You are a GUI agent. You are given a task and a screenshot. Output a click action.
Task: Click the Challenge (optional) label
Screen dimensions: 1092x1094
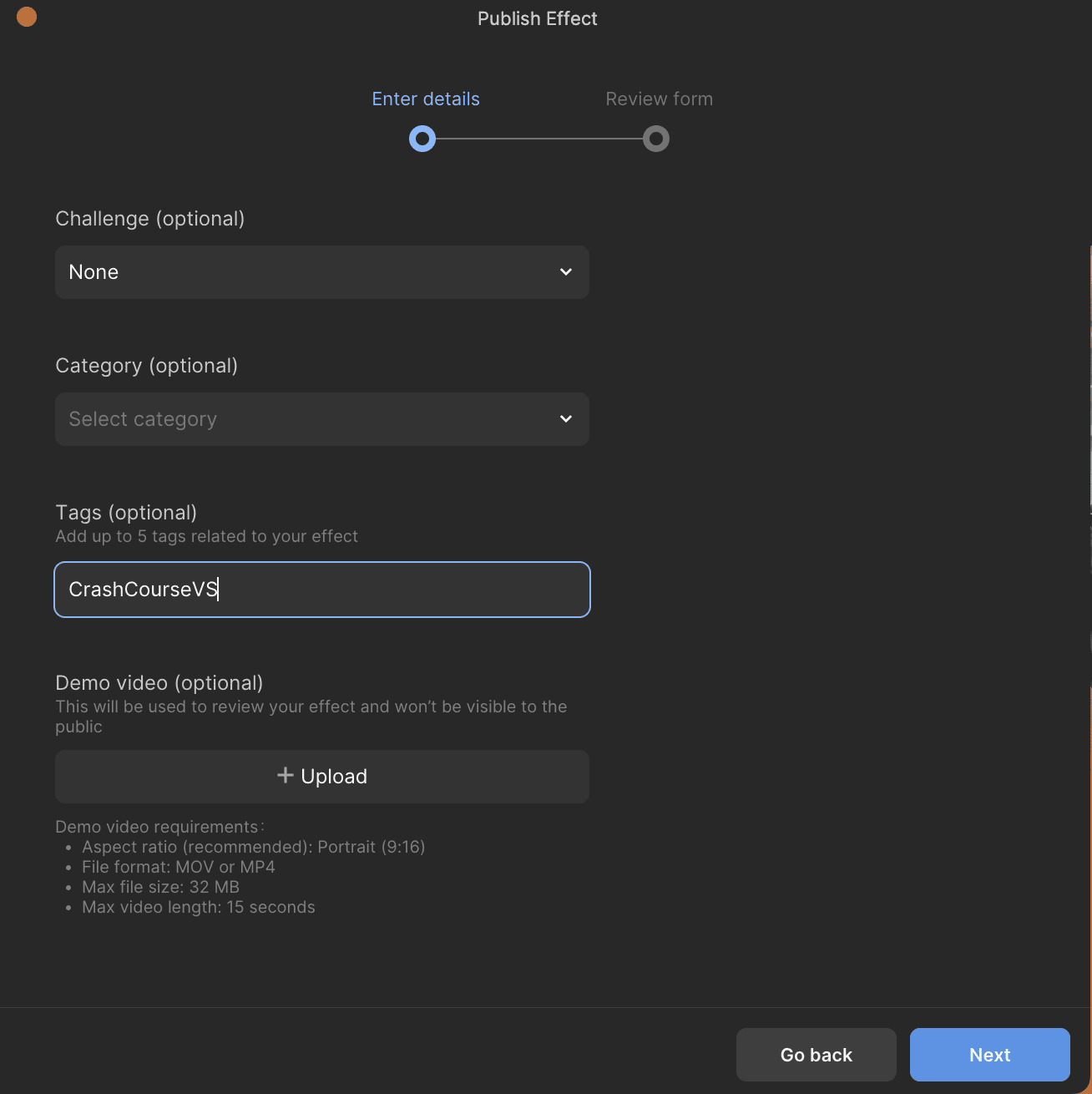pos(150,219)
